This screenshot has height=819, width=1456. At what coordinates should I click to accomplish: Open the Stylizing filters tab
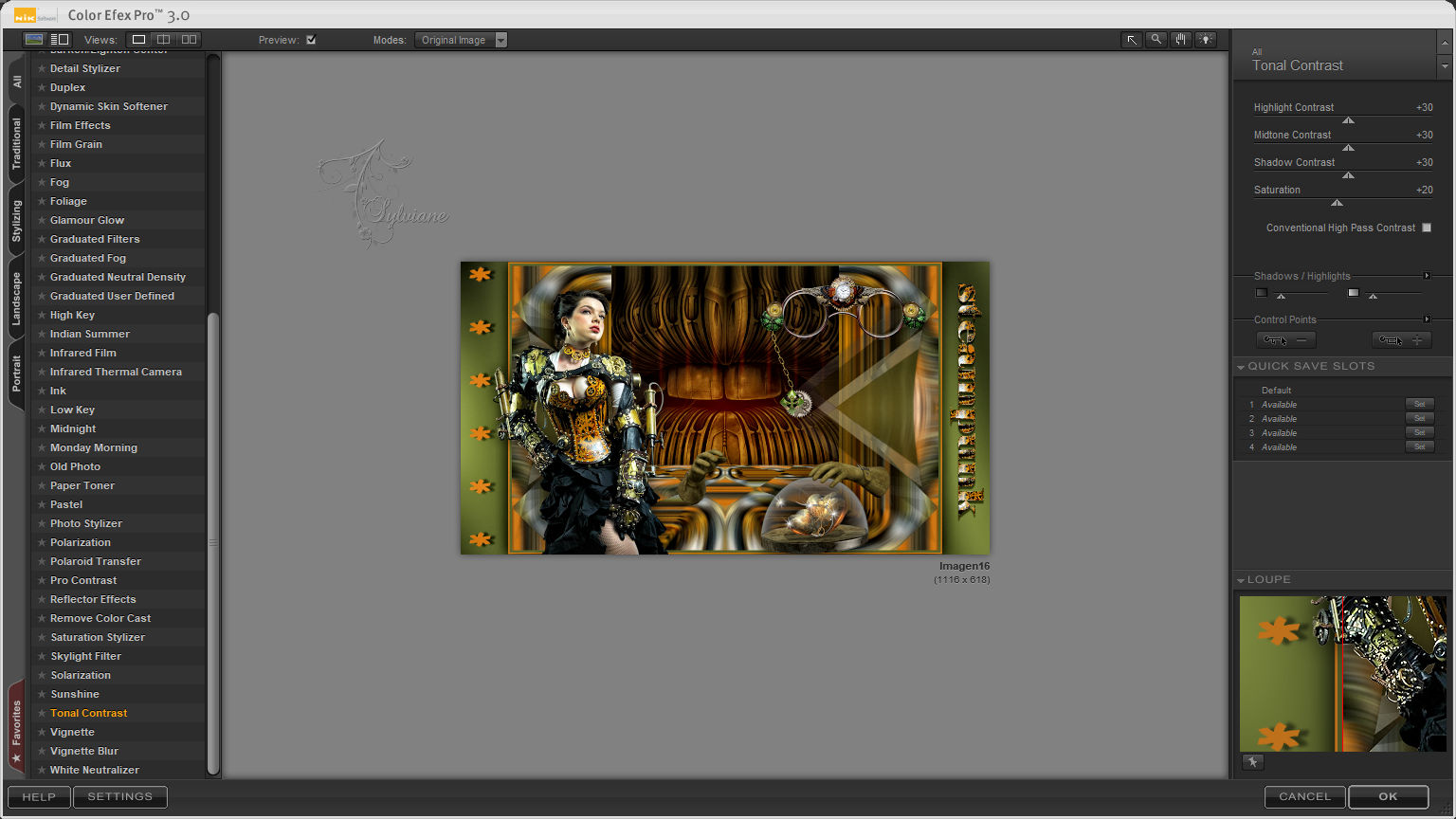point(16,221)
